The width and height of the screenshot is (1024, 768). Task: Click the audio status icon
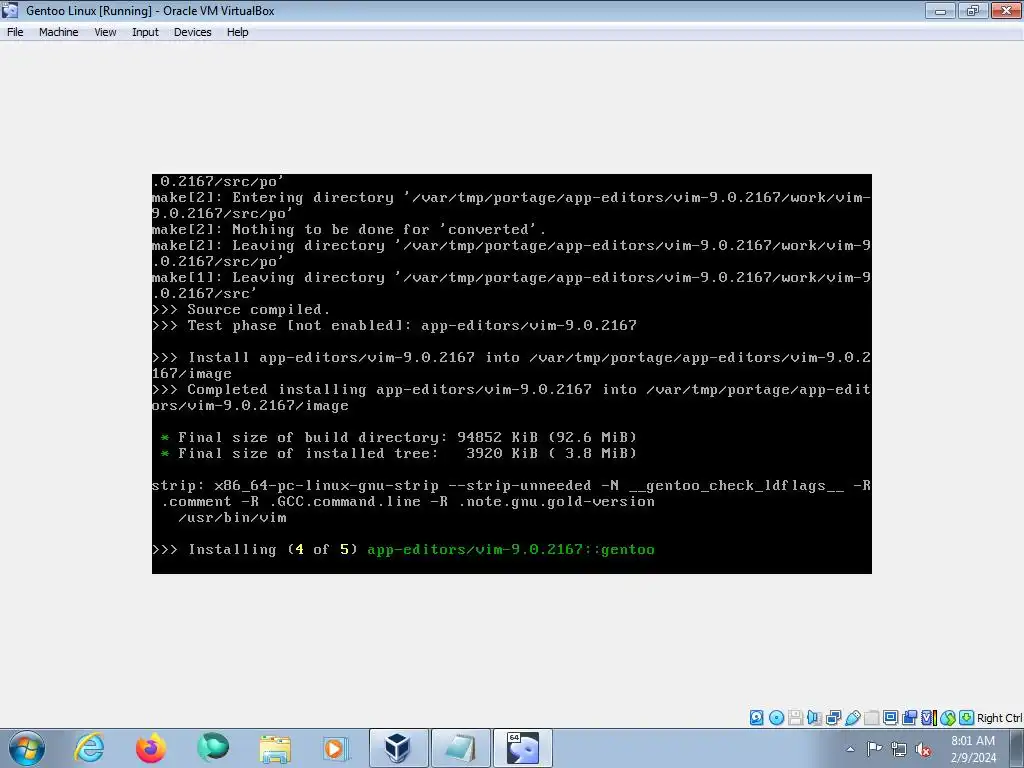point(814,718)
